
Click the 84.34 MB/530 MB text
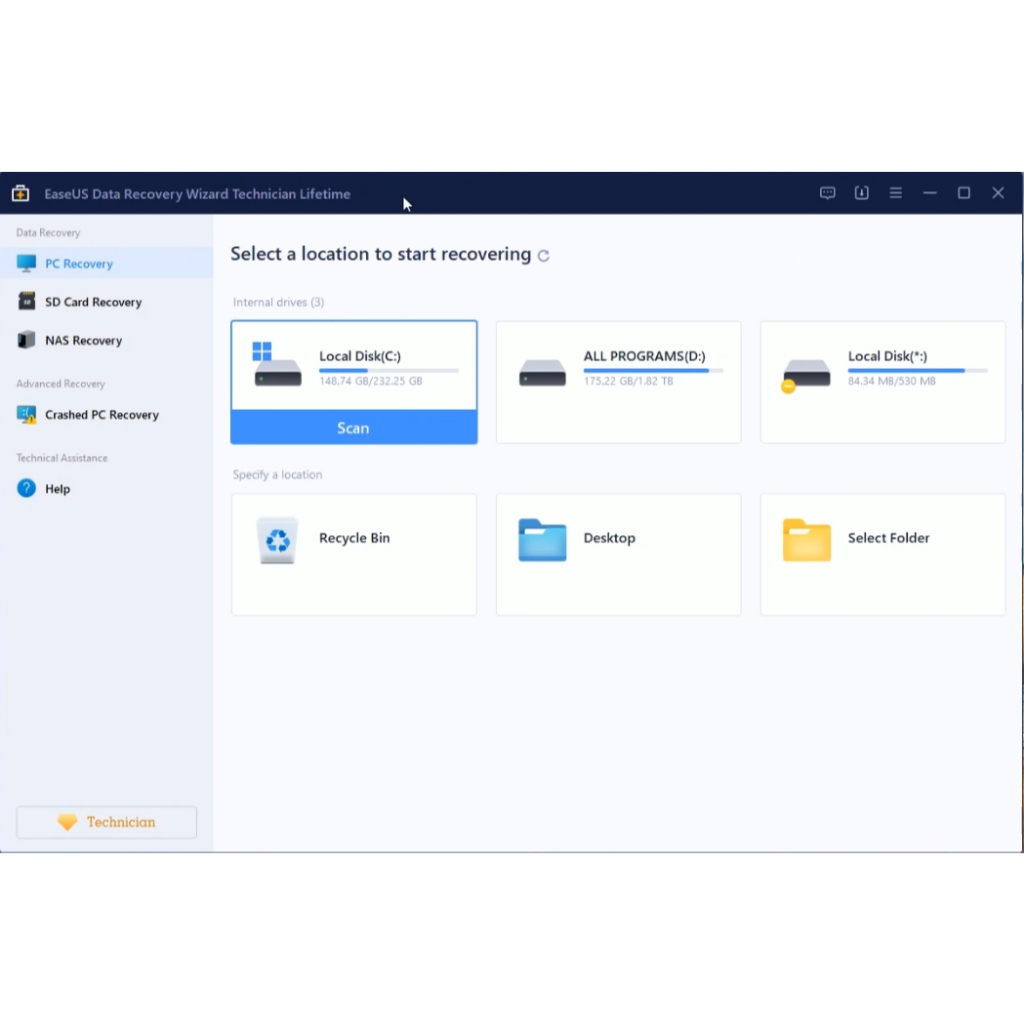click(891, 381)
